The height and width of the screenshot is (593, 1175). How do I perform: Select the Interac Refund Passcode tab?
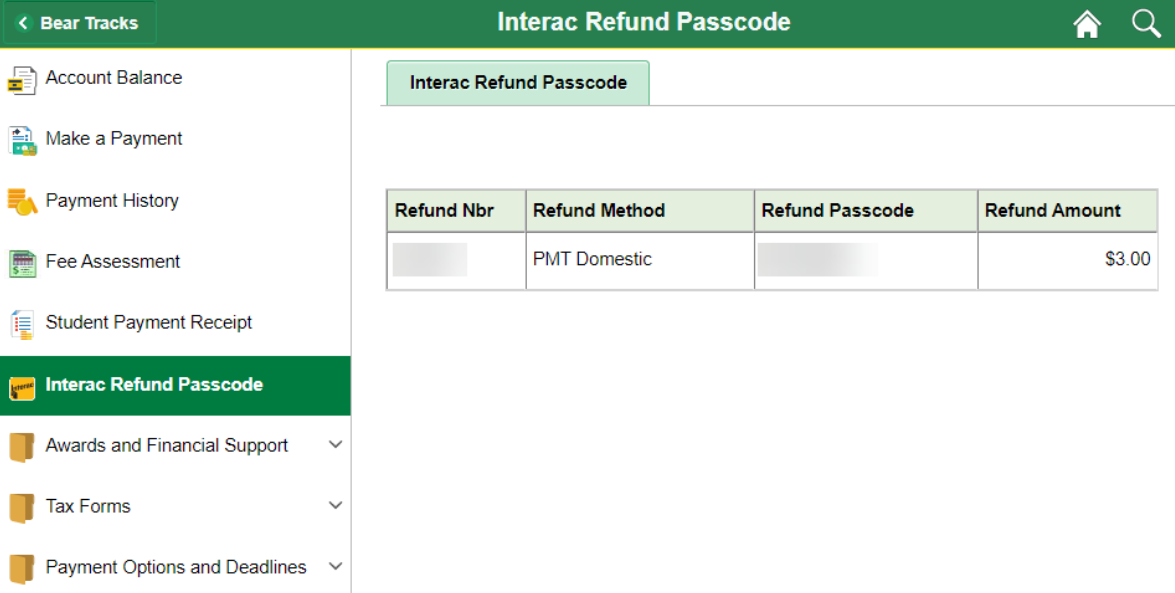pos(518,83)
